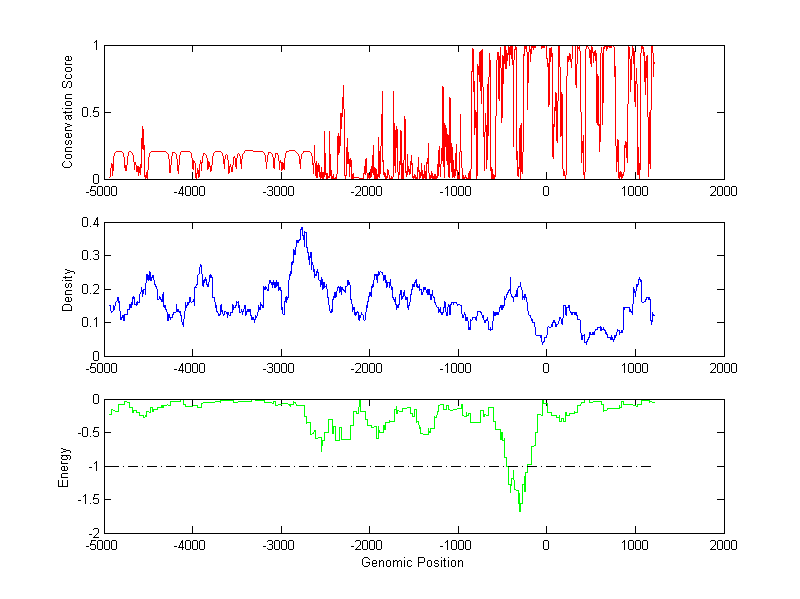
Task: Click the "Genomic Position" x-axis label
Action: (413, 563)
